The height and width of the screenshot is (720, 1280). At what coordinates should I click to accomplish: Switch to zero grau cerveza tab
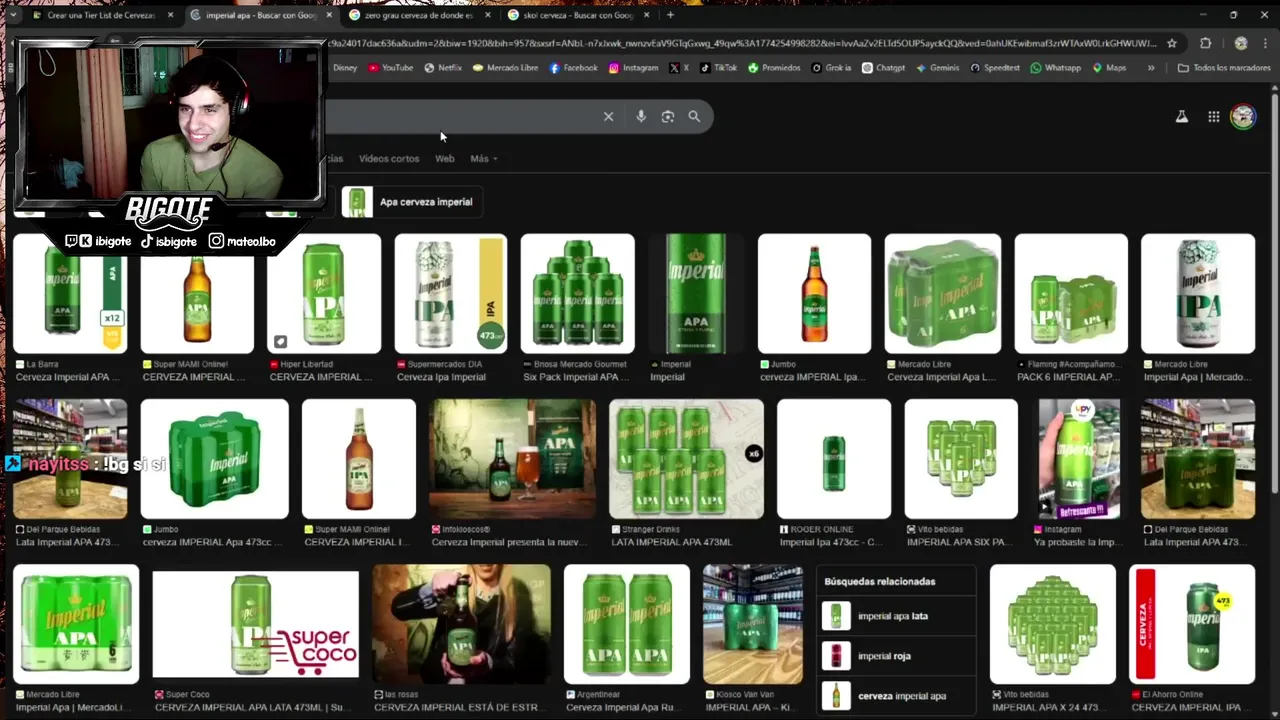[x=418, y=15]
